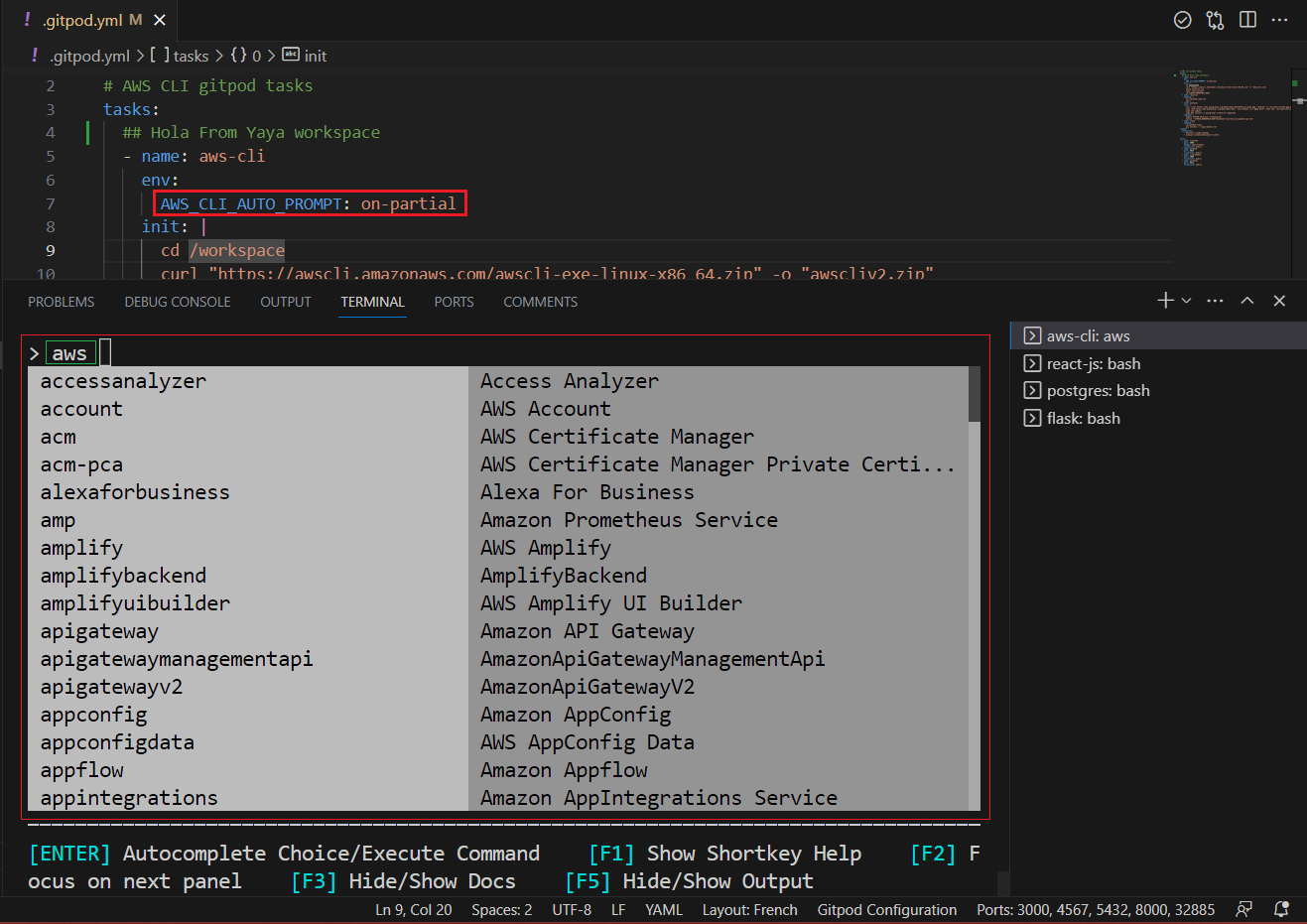The width and height of the screenshot is (1307, 924).
Task: Change indentation via Spaces: 2
Action: click(x=502, y=910)
